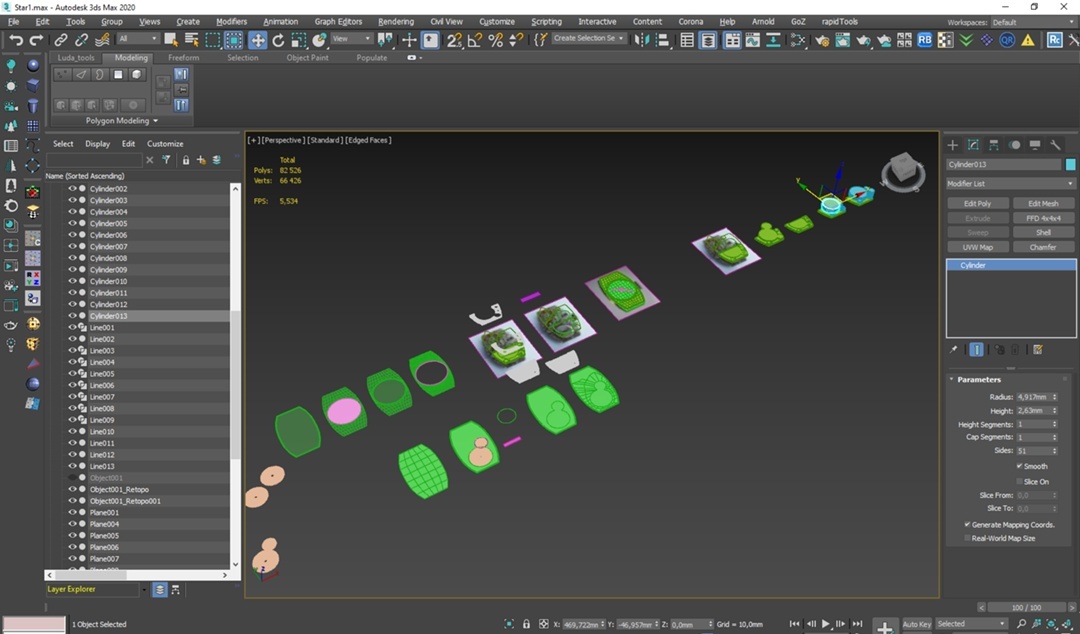Viewport: 1080px width, 634px height.
Task: Toggle Generate Mapping Coords checkbox
Action: tap(967, 524)
